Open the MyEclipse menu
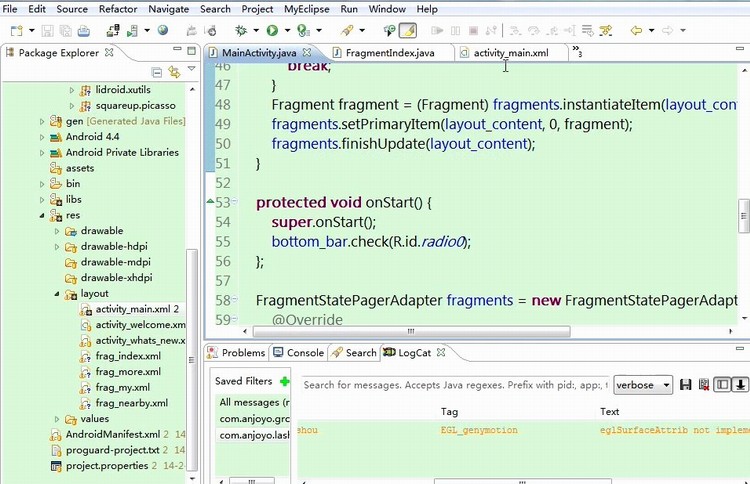 [307, 9]
